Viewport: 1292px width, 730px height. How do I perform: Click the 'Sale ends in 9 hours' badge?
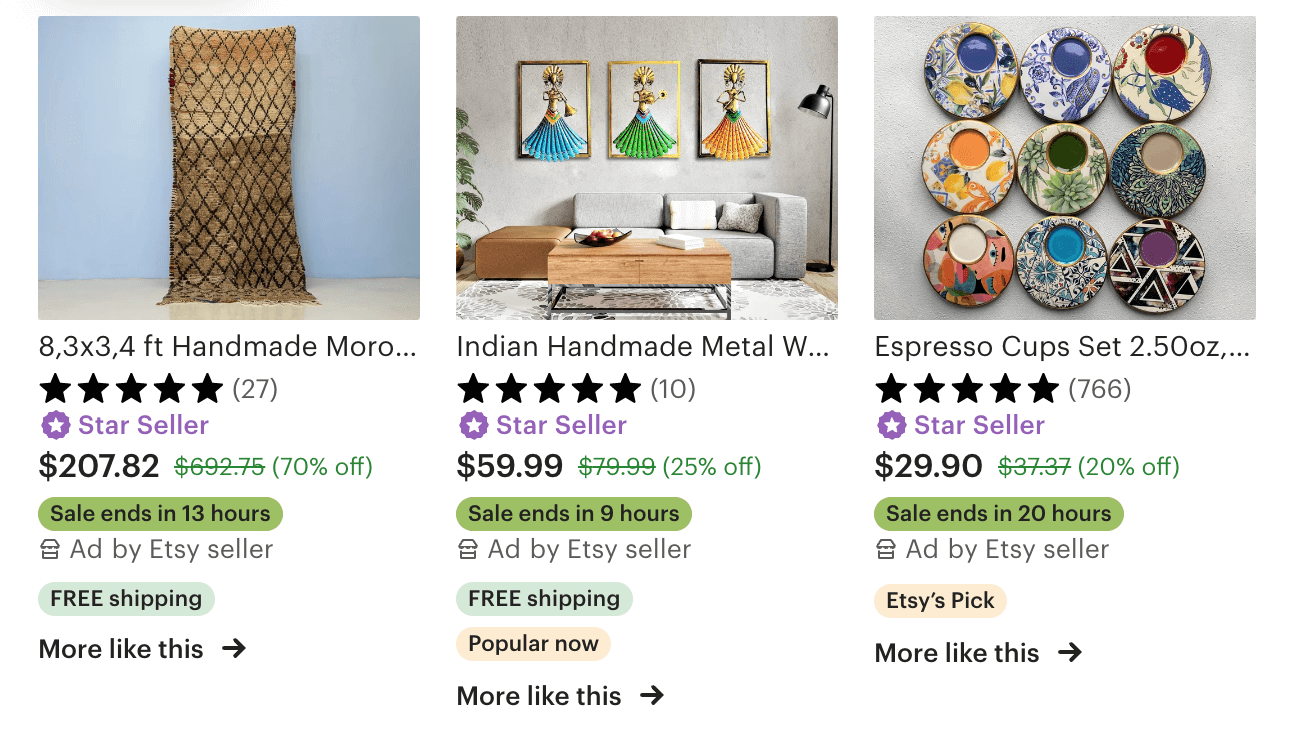[x=573, y=513]
